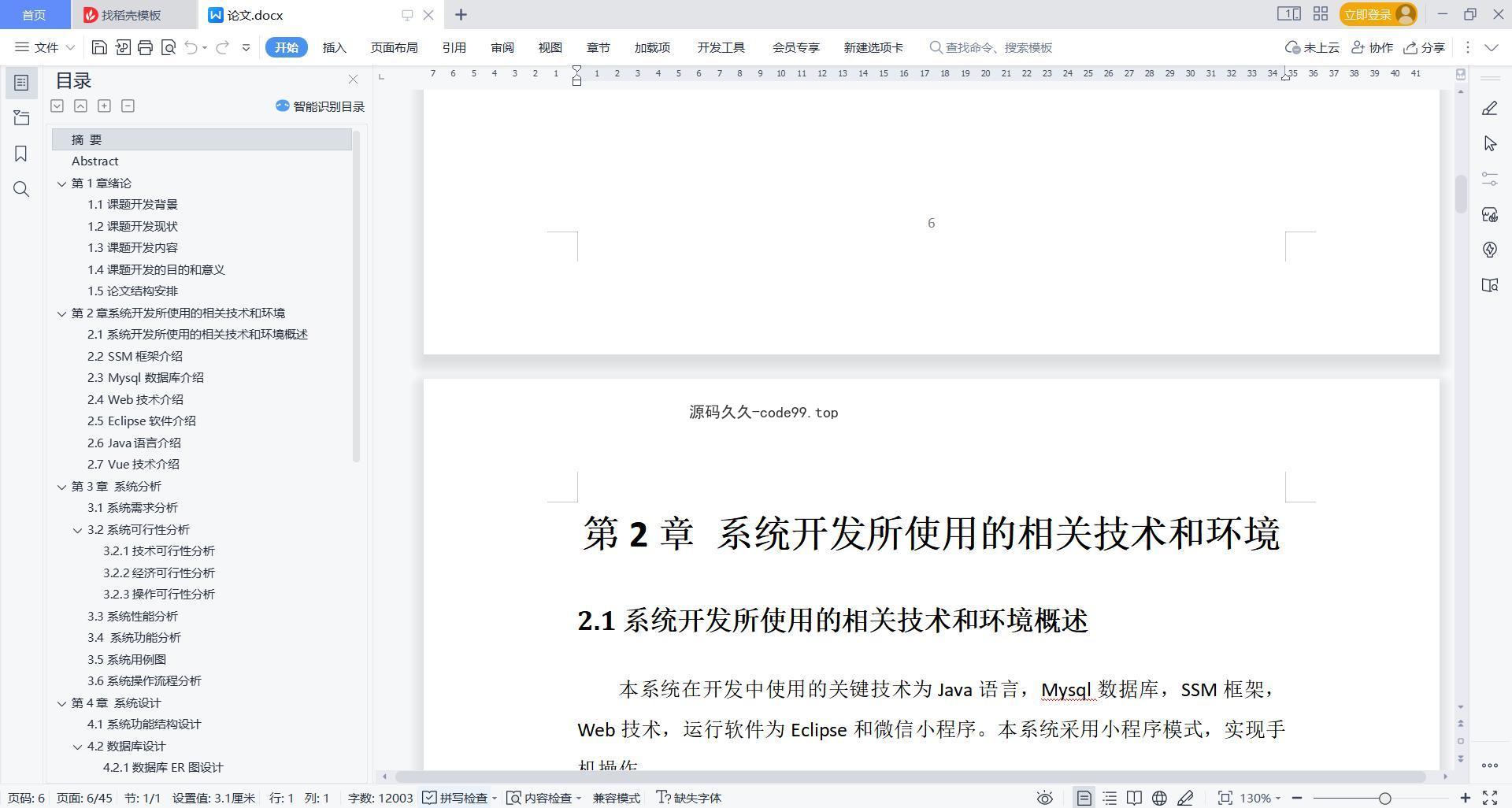This screenshot has width=1512, height=808.
Task: Click 协作 button
Action: 1372,47
